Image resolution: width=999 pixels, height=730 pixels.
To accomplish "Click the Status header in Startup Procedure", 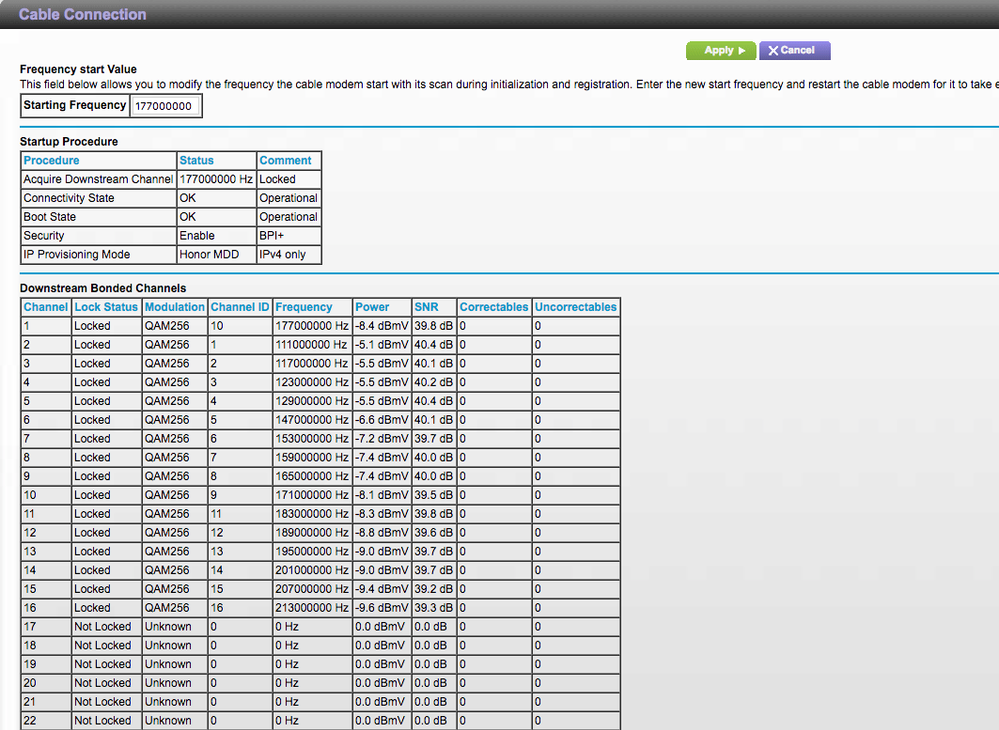I will point(197,160).
